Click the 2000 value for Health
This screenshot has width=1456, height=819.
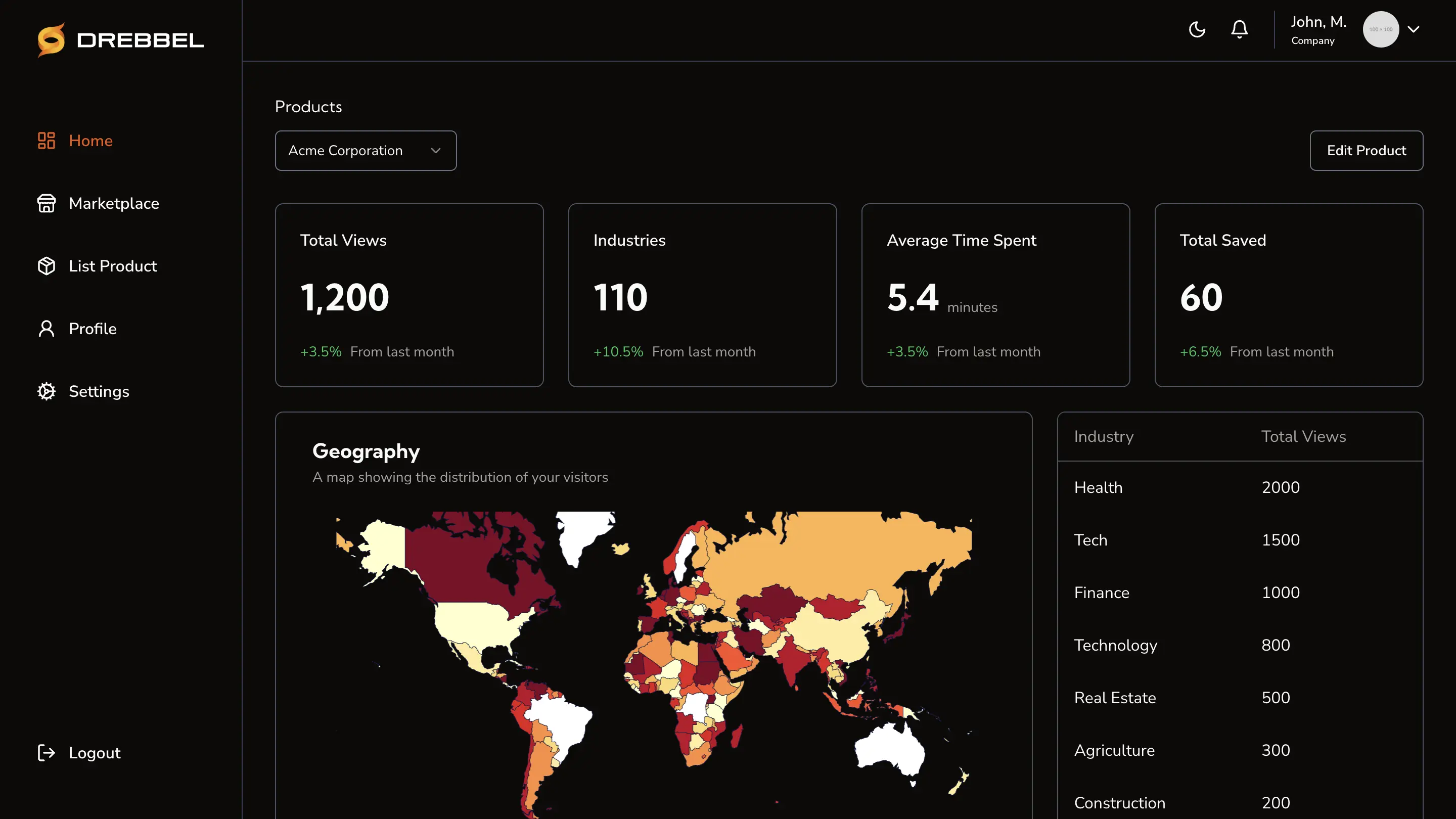[1280, 487]
